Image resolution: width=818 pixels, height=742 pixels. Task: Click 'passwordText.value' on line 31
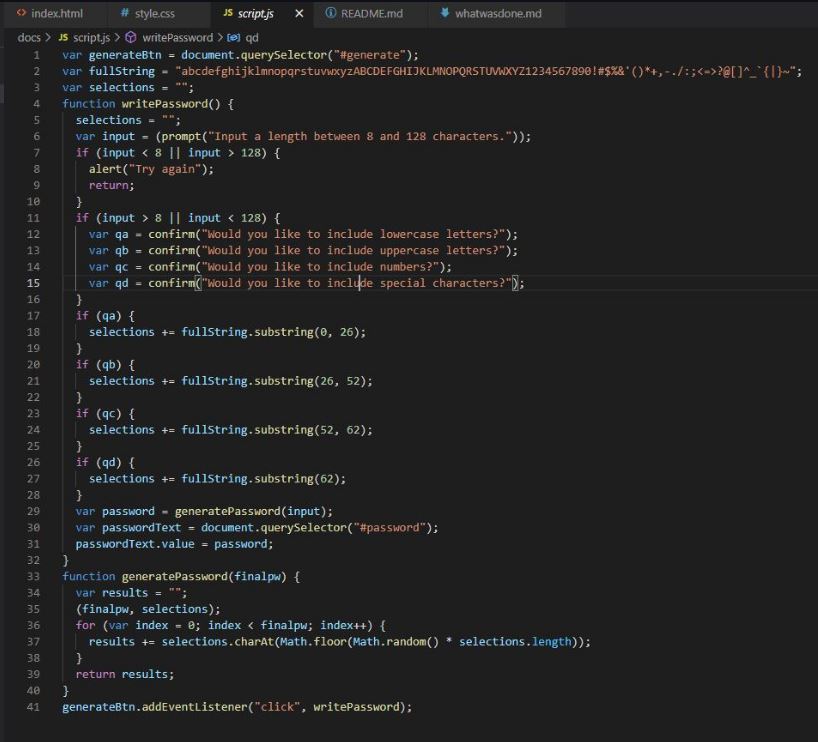[135, 544]
